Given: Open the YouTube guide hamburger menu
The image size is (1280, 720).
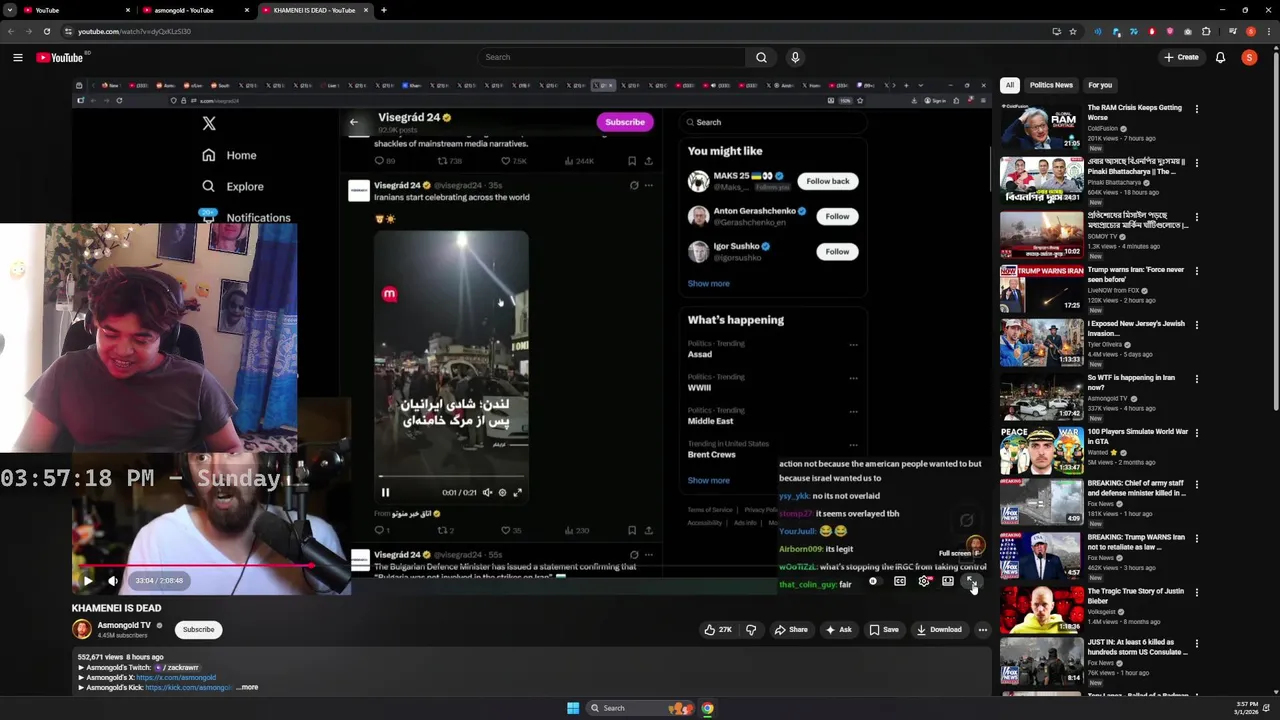Looking at the screenshot, I should coord(18,57).
